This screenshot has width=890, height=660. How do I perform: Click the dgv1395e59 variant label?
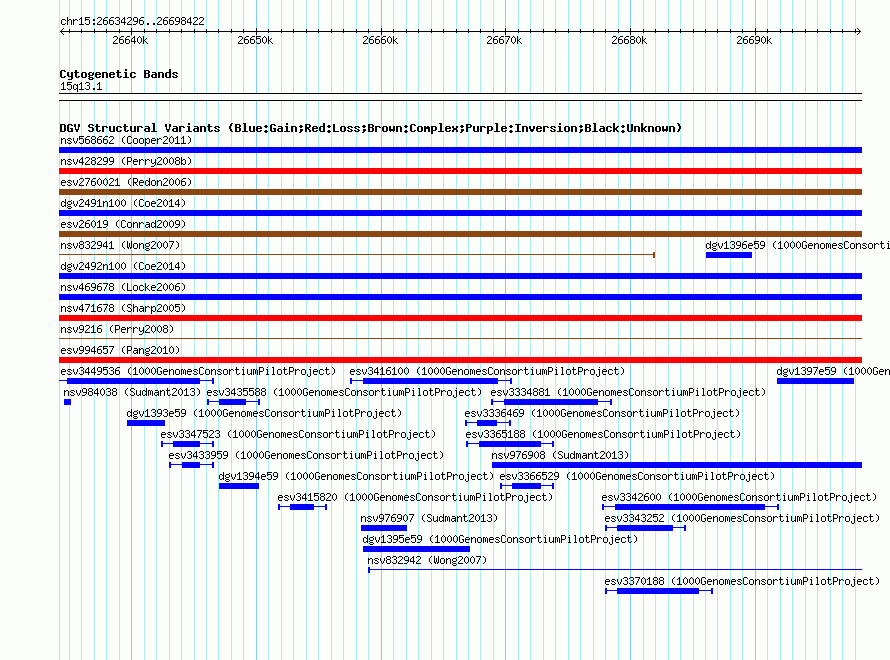pyautogui.click(x=500, y=539)
